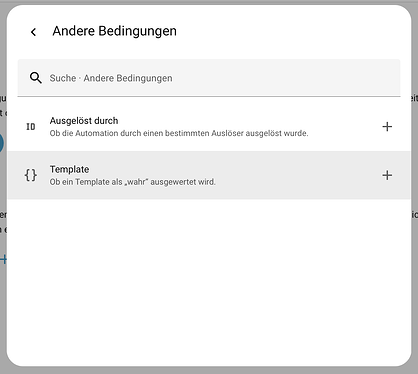Click the magnifier search icon

coord(36,78)
